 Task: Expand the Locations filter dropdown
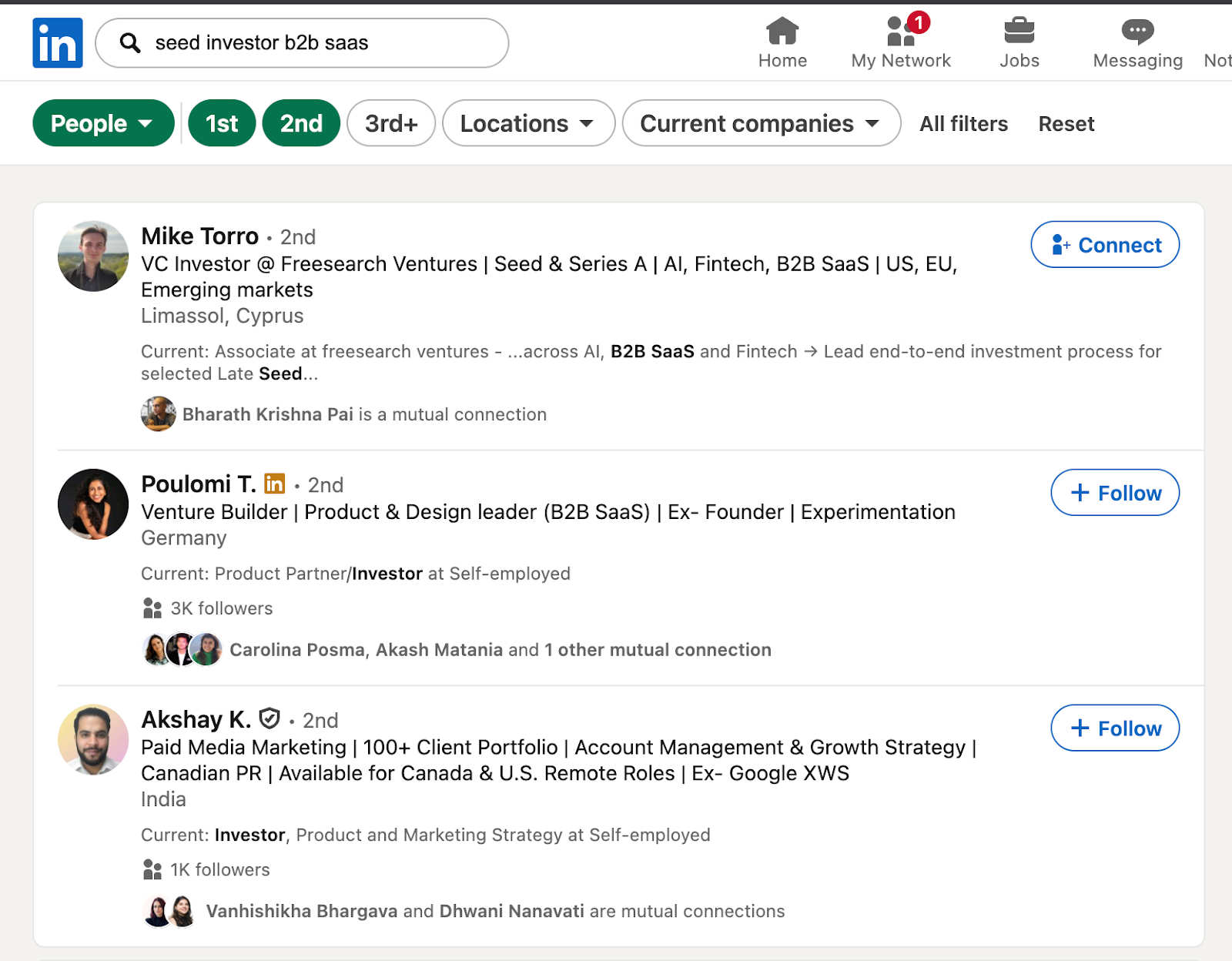(x=528, y=123)
